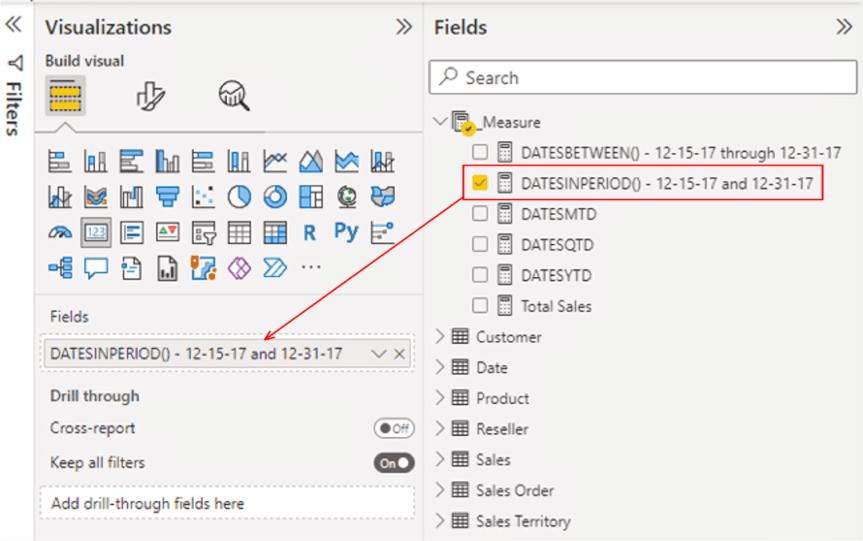863x541 pixels.
Task: Select the Donut chart visual
Action: click(x=274, y=197)
